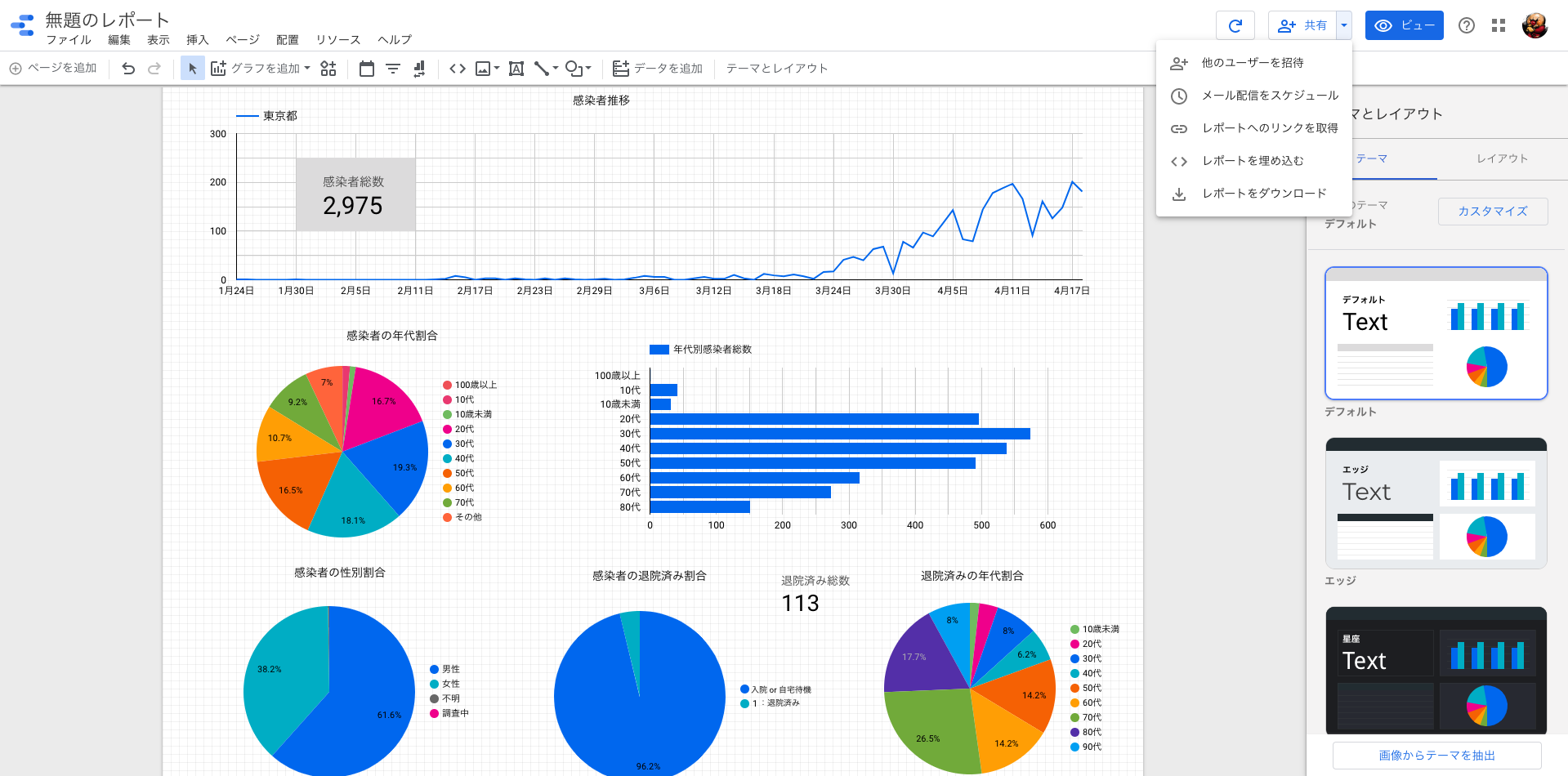Expand the add chart dropdown
The width and height of the screenshot is (1568, 776).
(x=307, y=69)
